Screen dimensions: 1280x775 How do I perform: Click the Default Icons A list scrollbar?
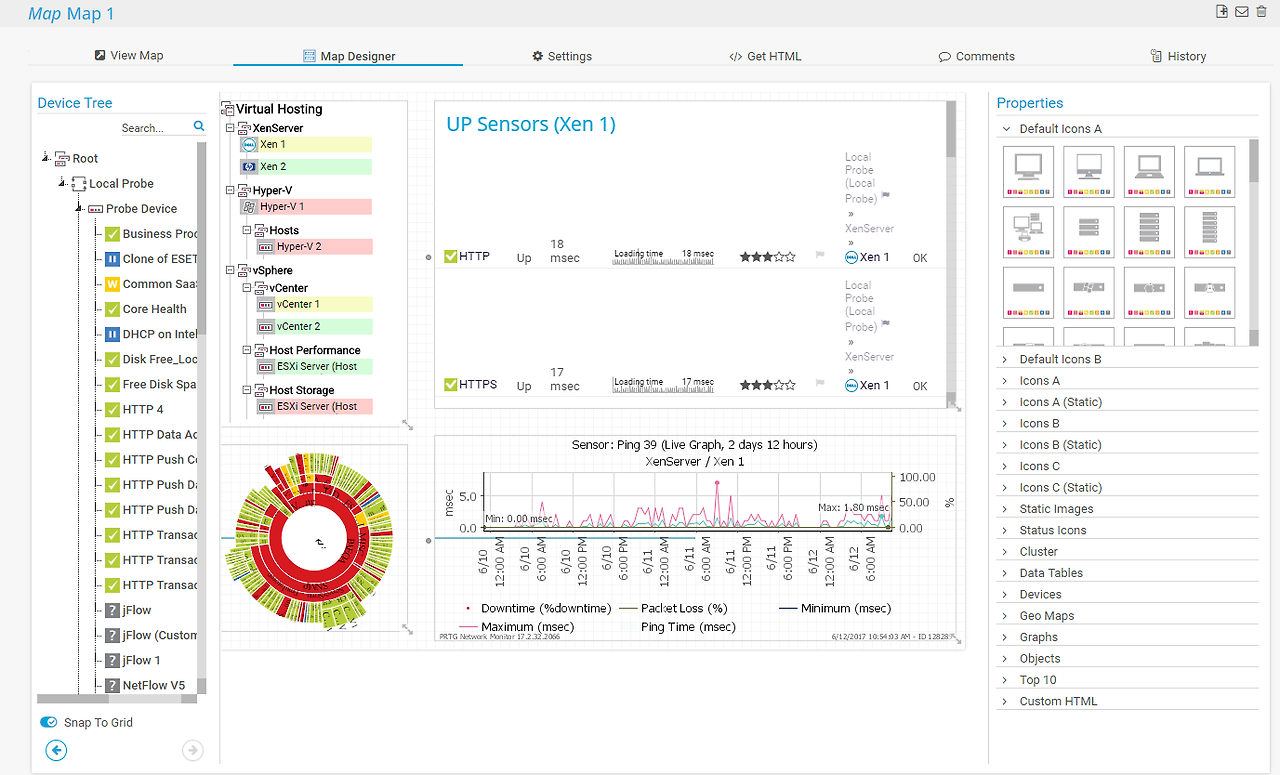[1254, 160]
